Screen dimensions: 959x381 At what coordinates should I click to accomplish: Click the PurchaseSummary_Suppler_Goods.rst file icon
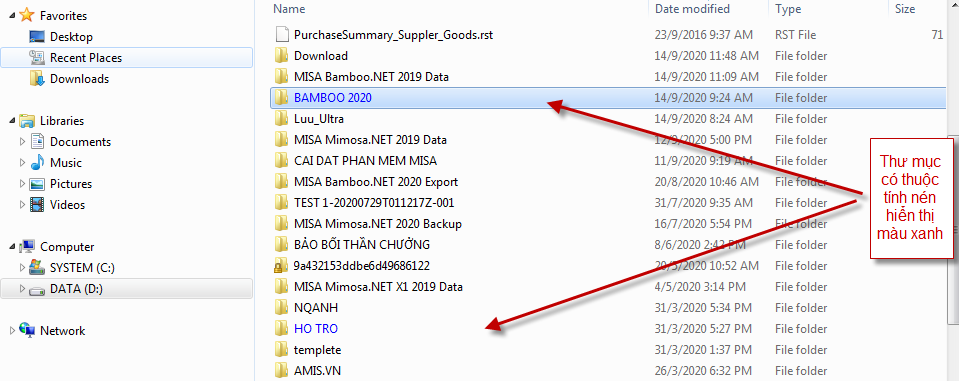click(281, 35)
